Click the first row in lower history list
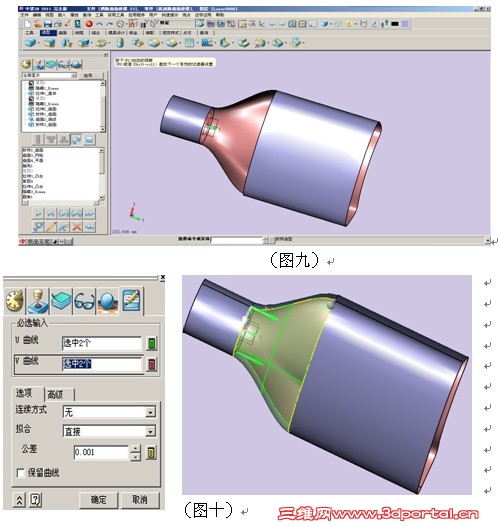Image resolution: width=498 pixels, height=527 pixels. (x=33, y=150)
